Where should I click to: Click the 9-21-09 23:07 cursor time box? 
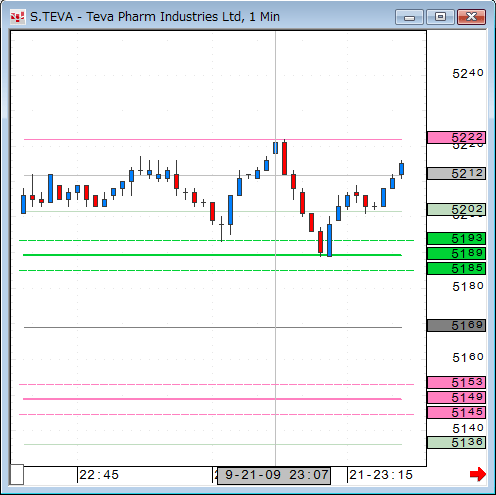(274, 475)
